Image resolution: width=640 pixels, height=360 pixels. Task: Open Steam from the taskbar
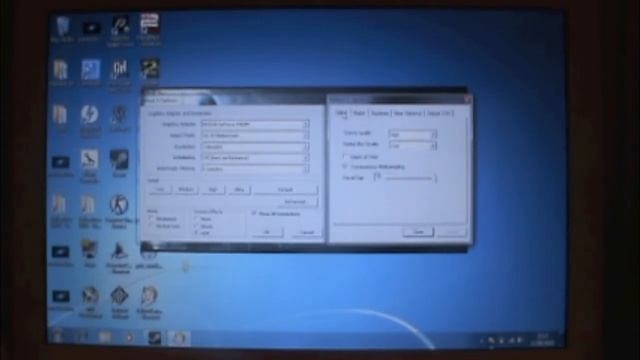point(154,338)
